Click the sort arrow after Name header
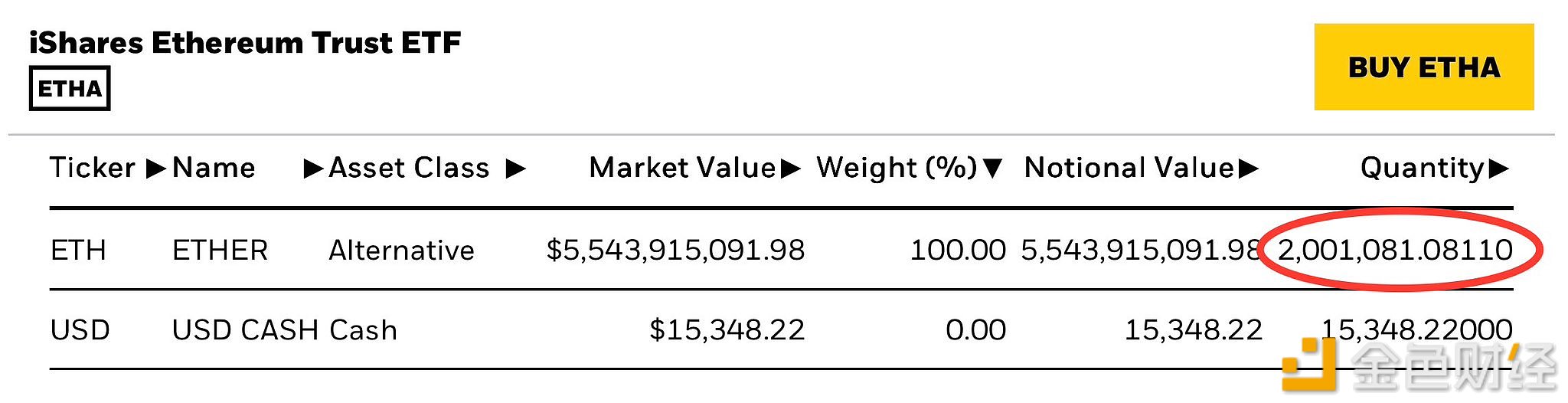The image size is (1568, 403). [x=313, y=168]
